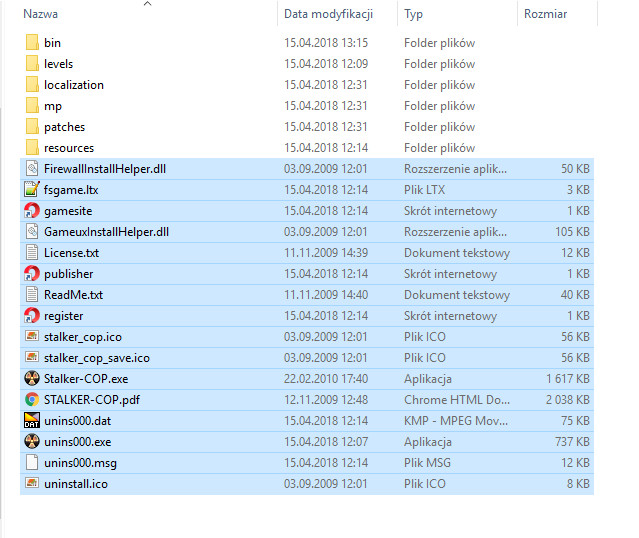639x538 pixels.
Task: Click the unins000.exe radiation icon
Action: (32, 442)
